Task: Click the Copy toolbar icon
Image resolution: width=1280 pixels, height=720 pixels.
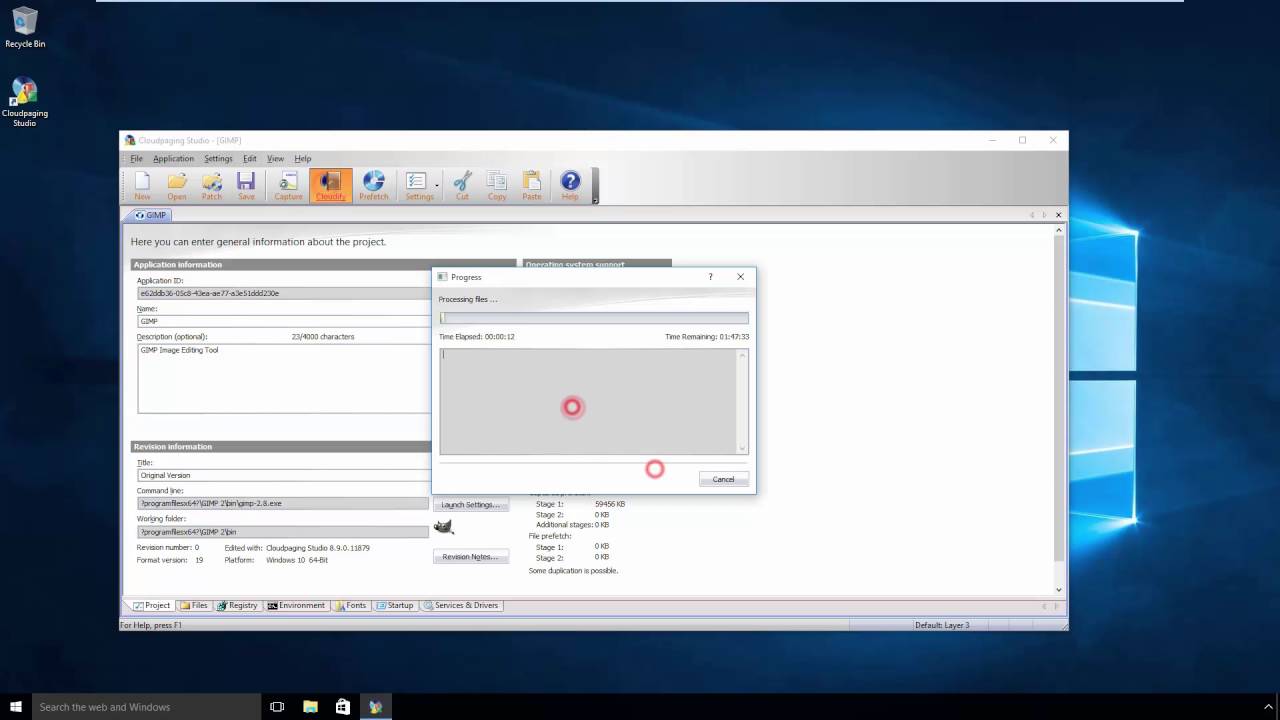Action: pyautogui.click(x=497, y=185)
